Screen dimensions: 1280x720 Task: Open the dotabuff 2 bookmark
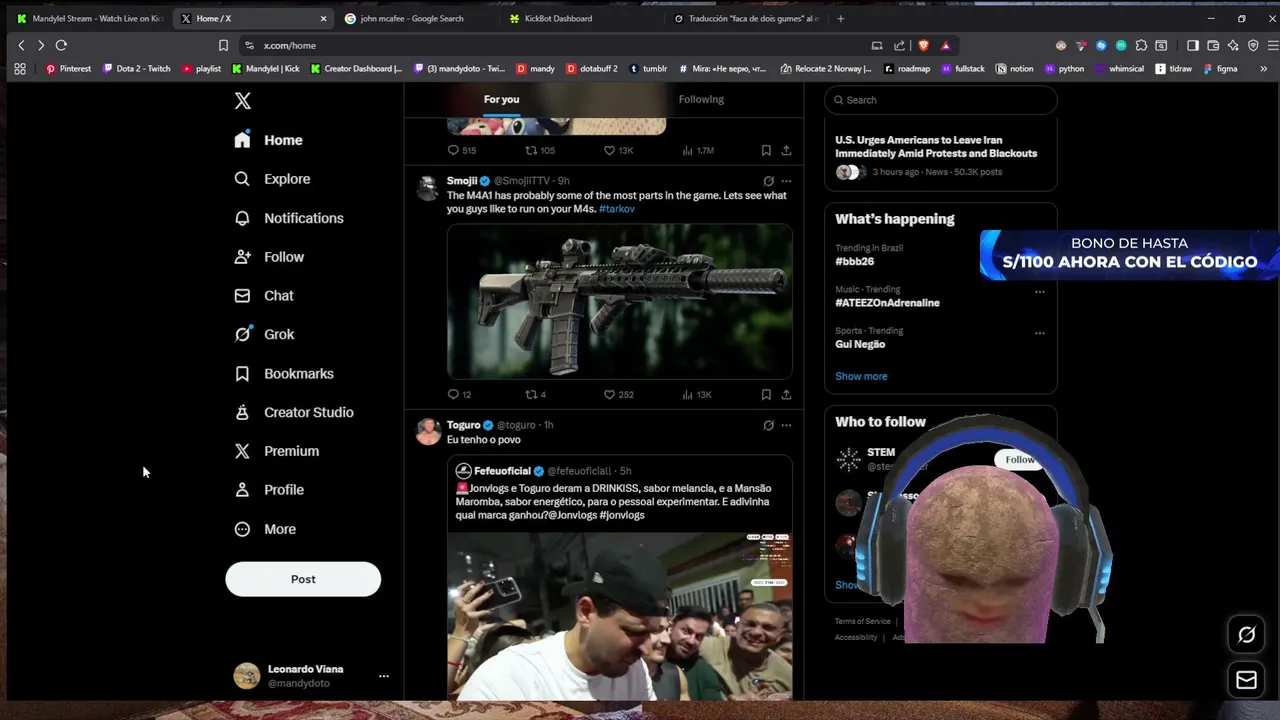pyautogui.click(x=592, y=69)
